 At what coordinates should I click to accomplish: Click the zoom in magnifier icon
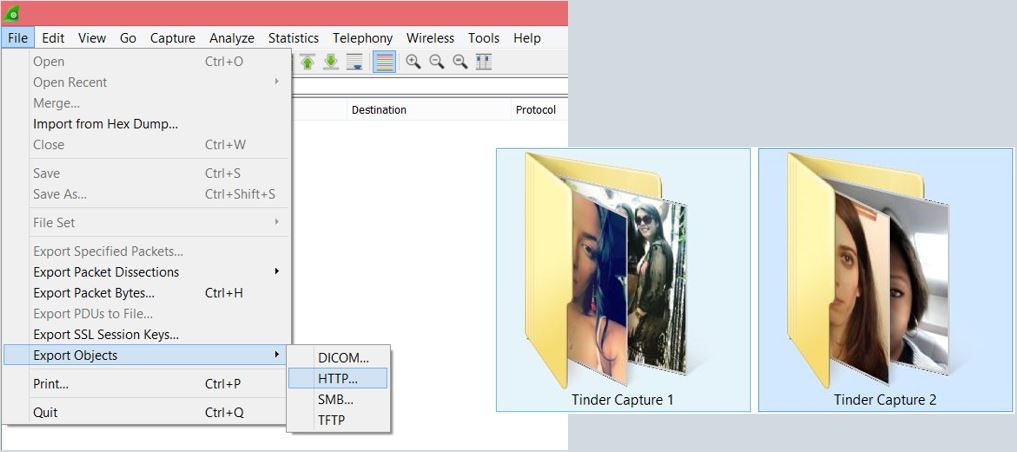[x=413, y=62]
